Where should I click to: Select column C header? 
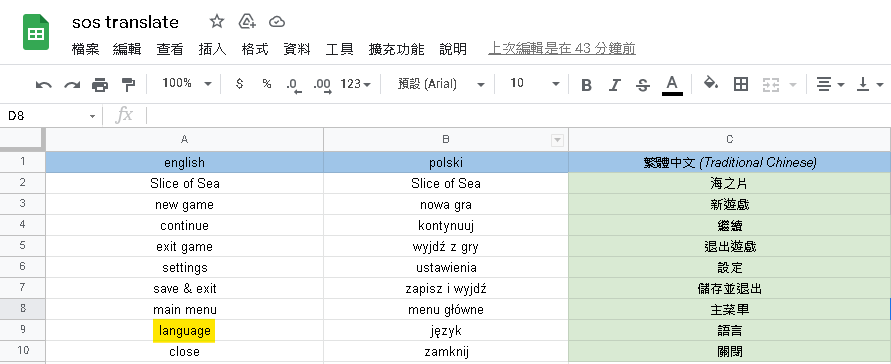[x=730, y=140]
